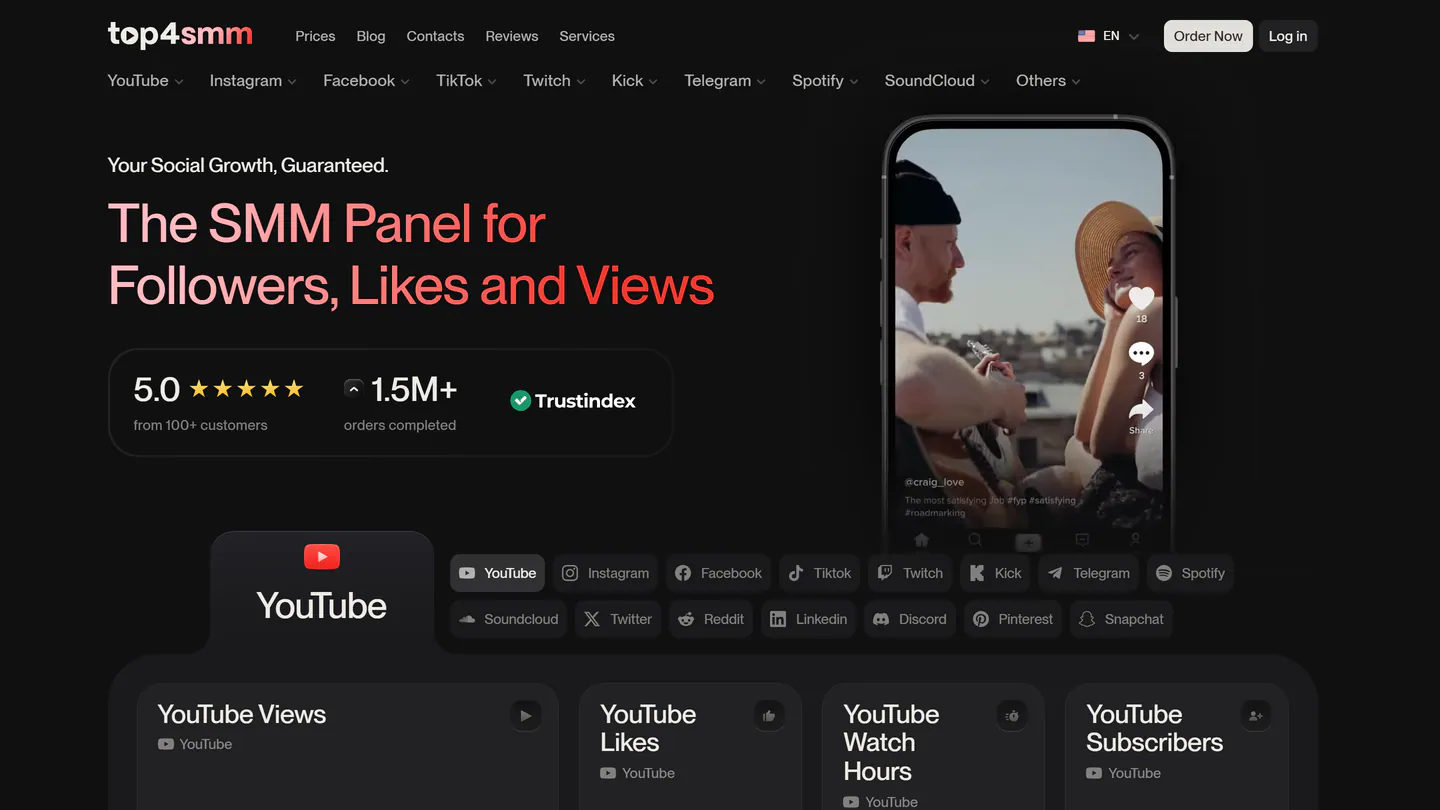Expand the SoundCloud navigation dropdown
Image resolution: width=1440 pixels, height=810 pixels.
937,81
